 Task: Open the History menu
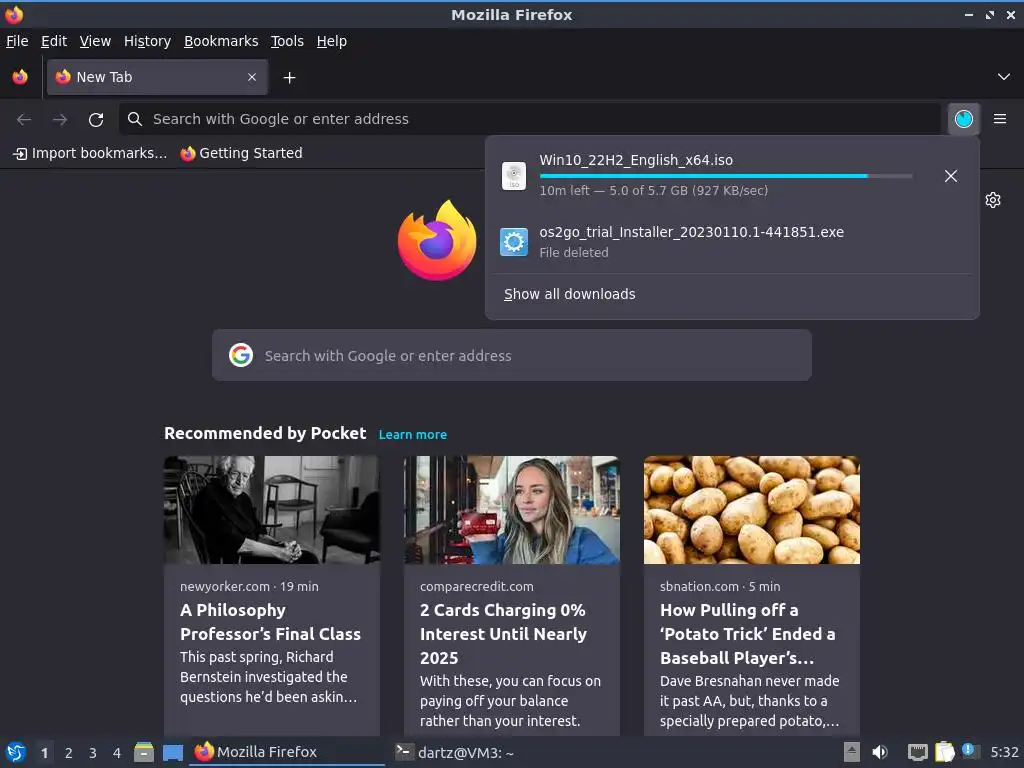tap(147, 41)
